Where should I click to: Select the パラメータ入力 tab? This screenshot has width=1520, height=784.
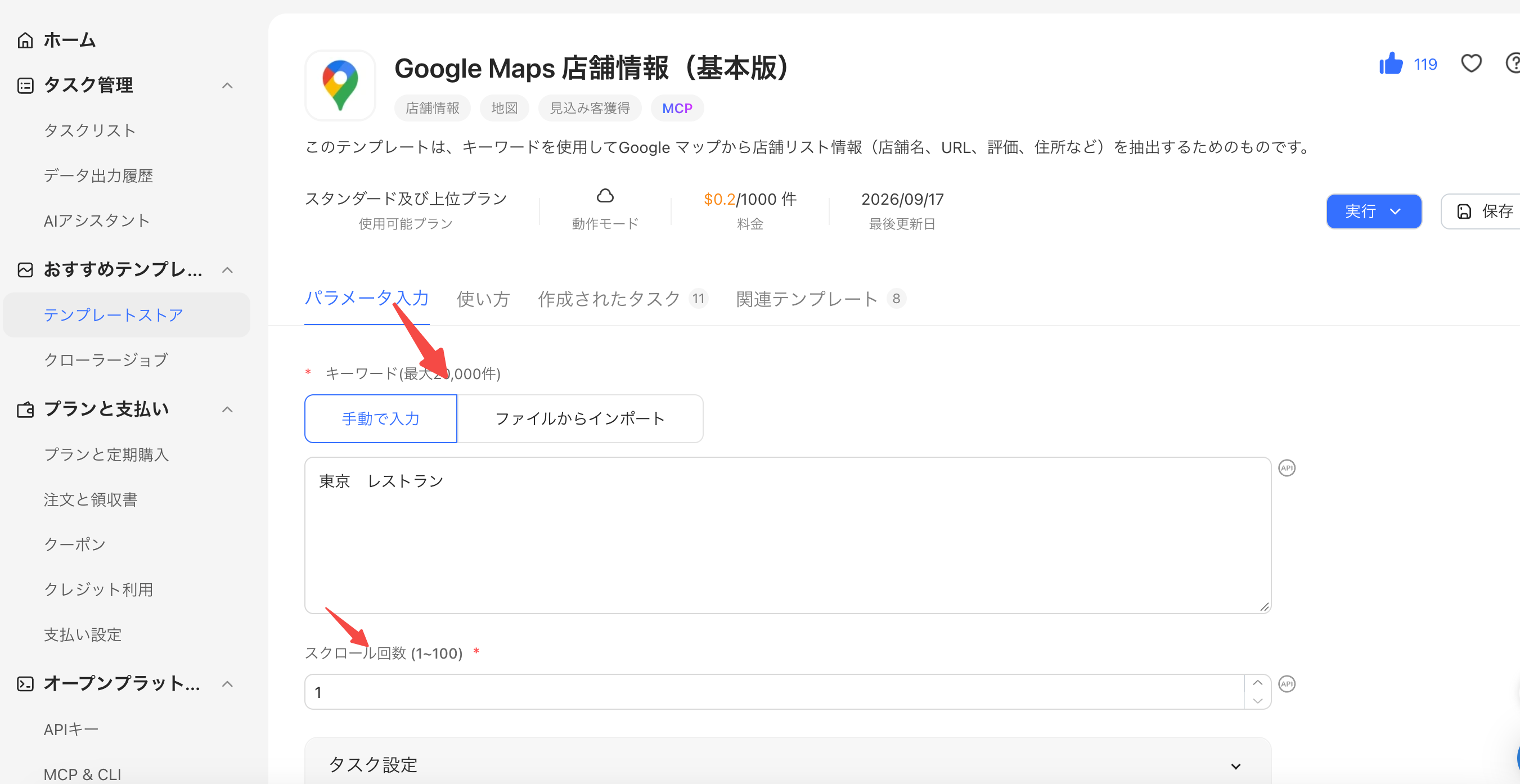(x=366, y=299)
